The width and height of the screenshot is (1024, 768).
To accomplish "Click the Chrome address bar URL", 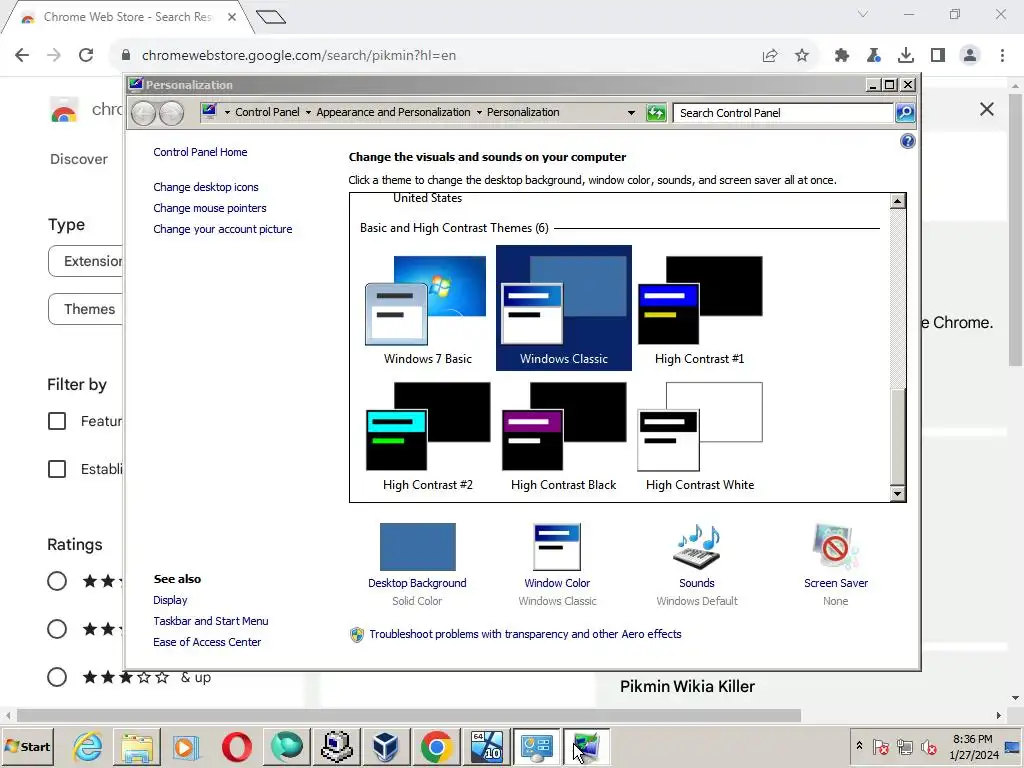I will tap(298, 56).
